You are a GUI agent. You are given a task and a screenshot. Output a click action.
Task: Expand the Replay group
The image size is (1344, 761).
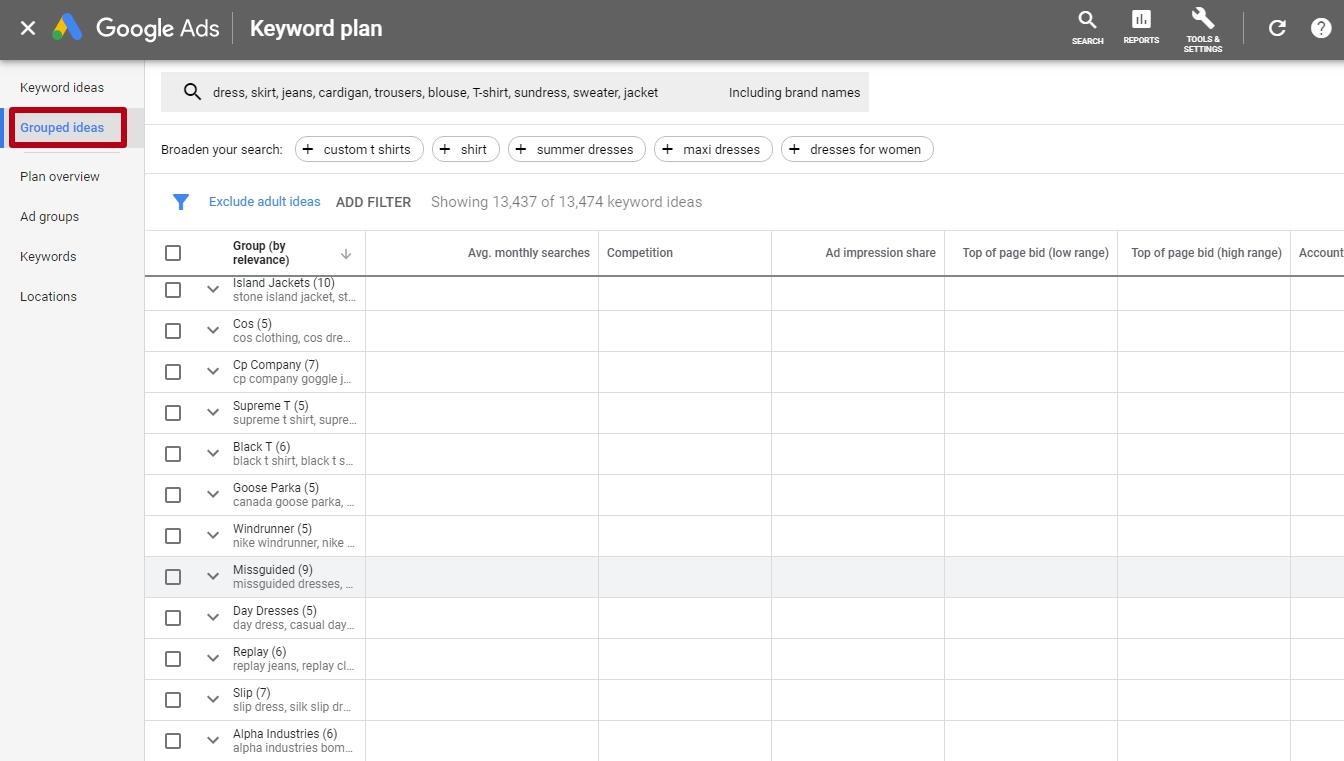point(212,659)
